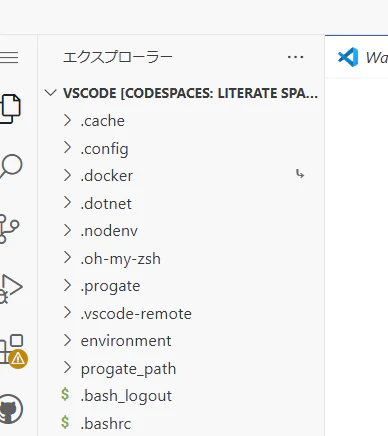
Task: Open the .bash_logout file
Action: [x=126, y=396]
